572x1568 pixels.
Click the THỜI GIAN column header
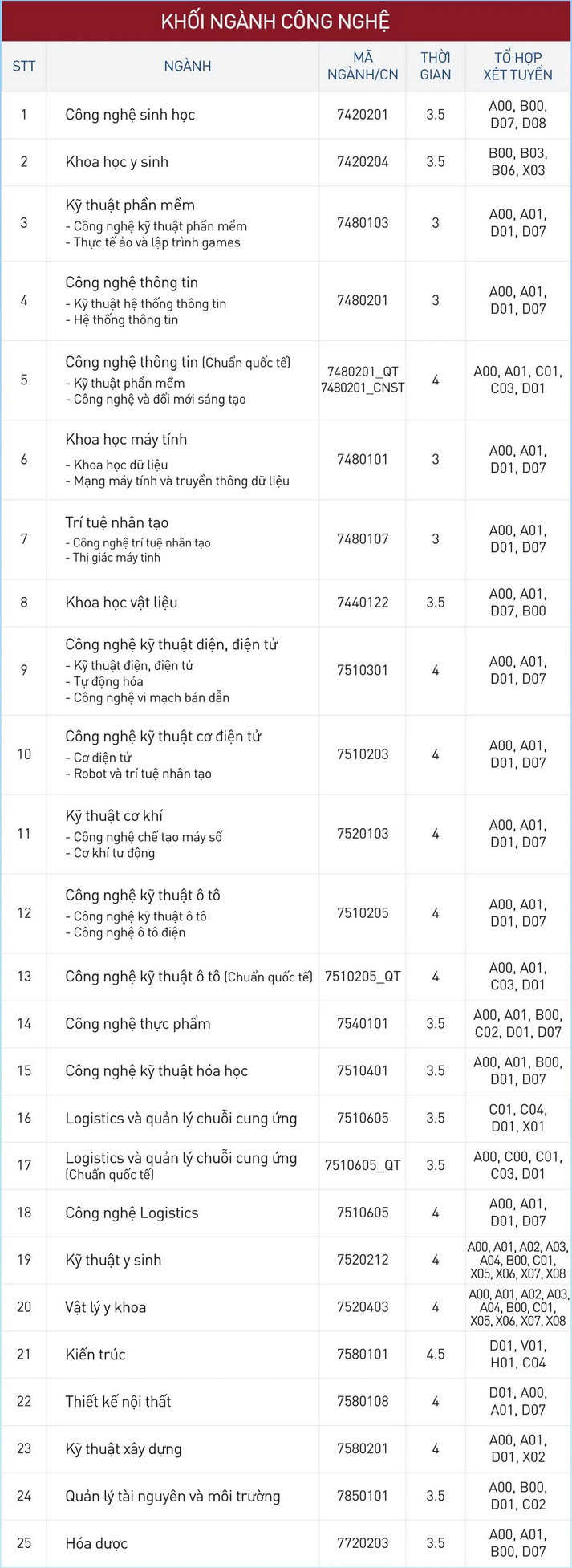tap(436, 66)
